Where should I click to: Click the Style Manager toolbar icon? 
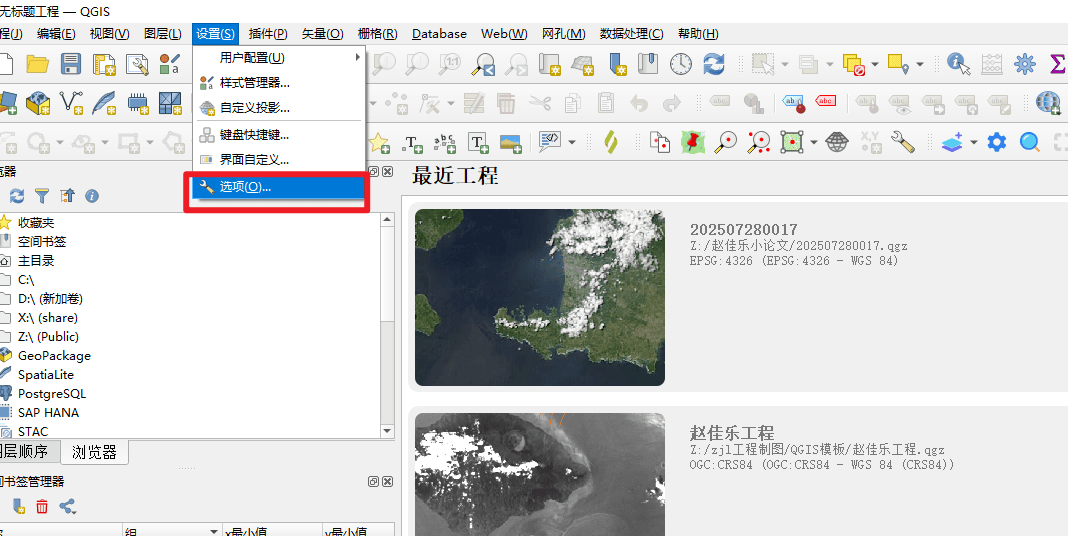[170, 64]
